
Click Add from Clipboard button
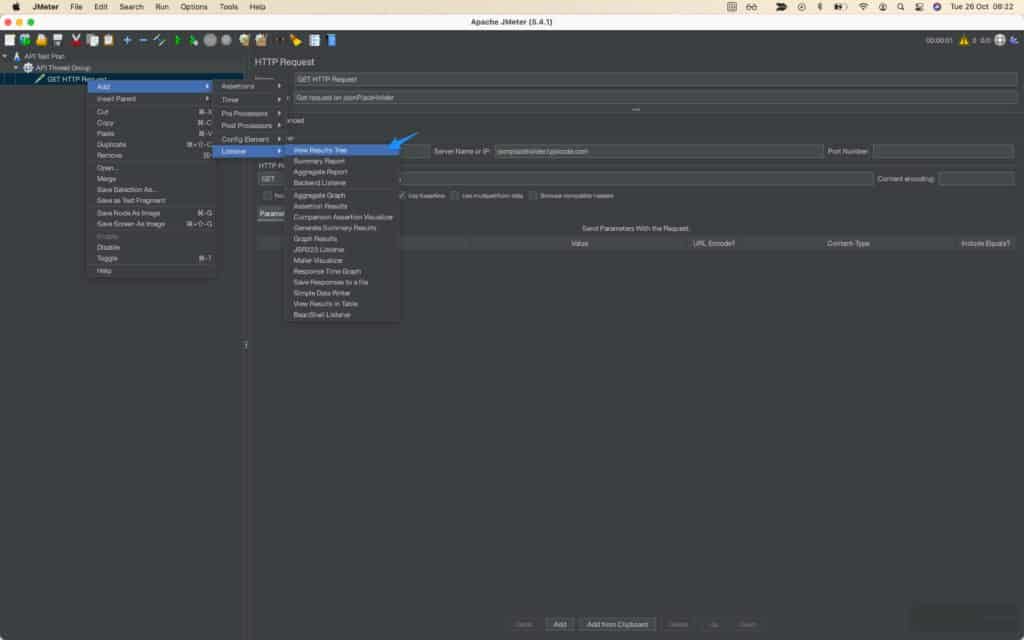(617, 624)
